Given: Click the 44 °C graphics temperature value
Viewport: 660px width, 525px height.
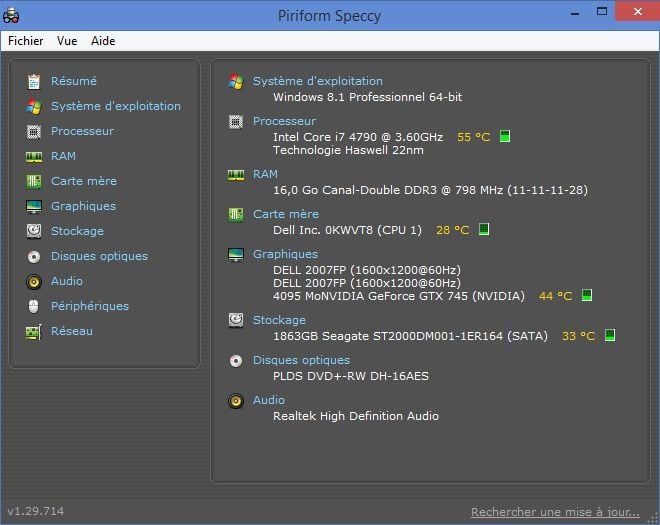Looking at the screenshot, I should [x=556, y=296].
